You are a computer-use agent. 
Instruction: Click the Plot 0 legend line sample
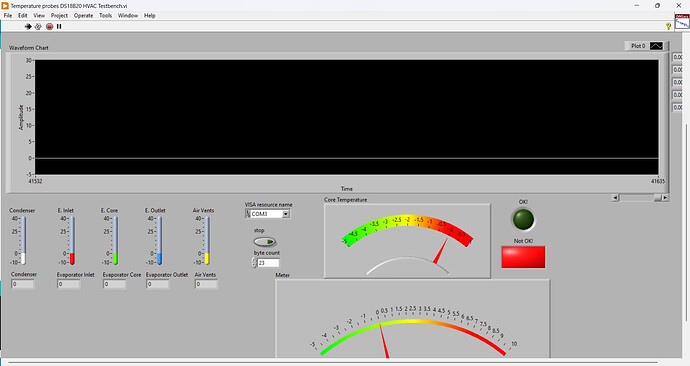point(656,46)
